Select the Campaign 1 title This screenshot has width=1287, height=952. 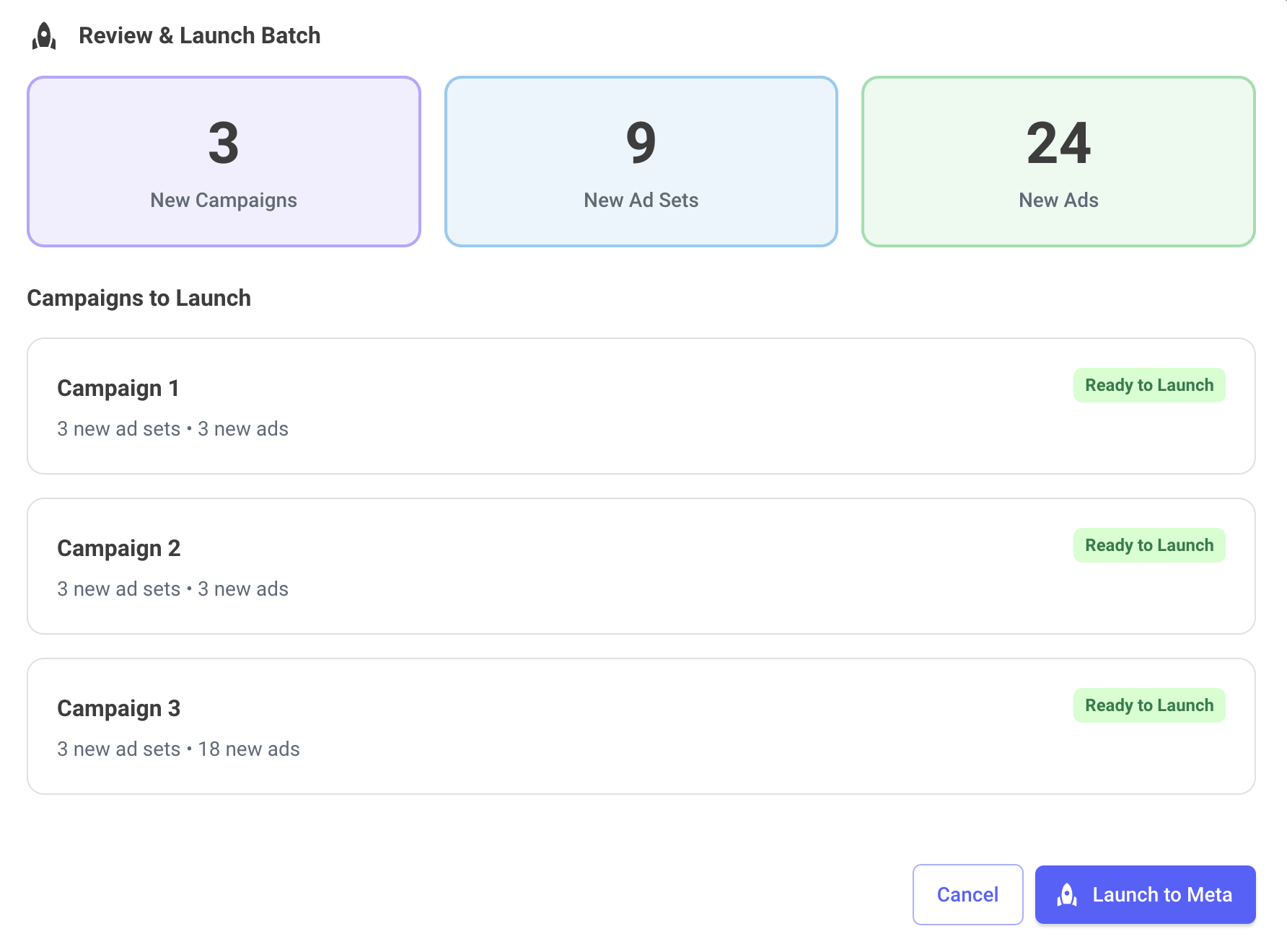[x=118, y=388]
